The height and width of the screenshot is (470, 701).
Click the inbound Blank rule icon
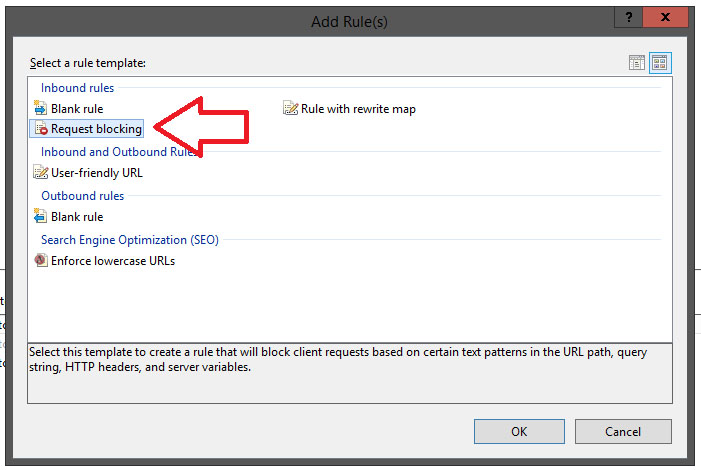pos(40,108)
